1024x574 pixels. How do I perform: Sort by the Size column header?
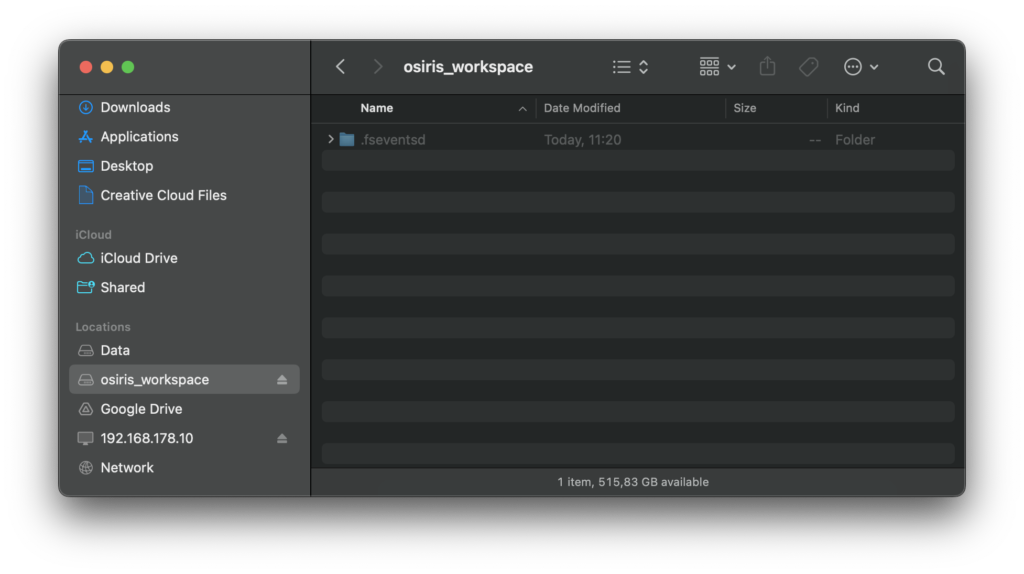pyautogui.click(x=745, y=108)
